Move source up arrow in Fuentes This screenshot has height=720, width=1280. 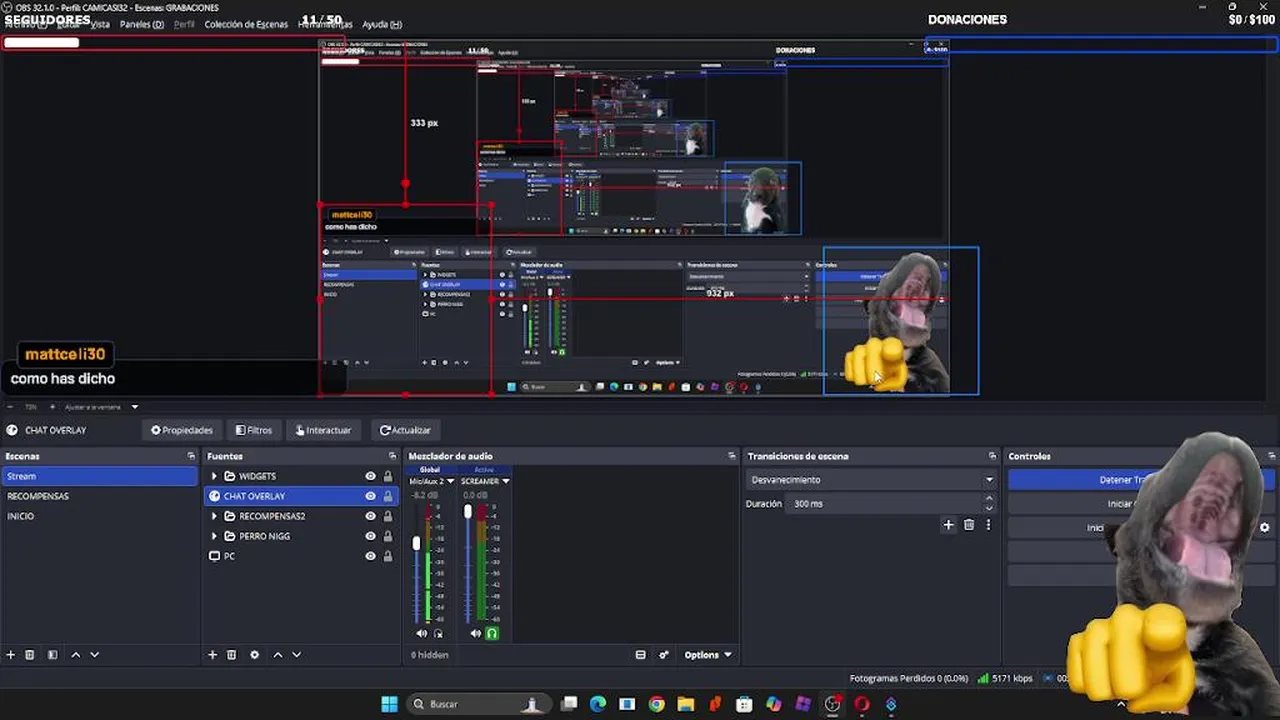(x=278, y=655)
